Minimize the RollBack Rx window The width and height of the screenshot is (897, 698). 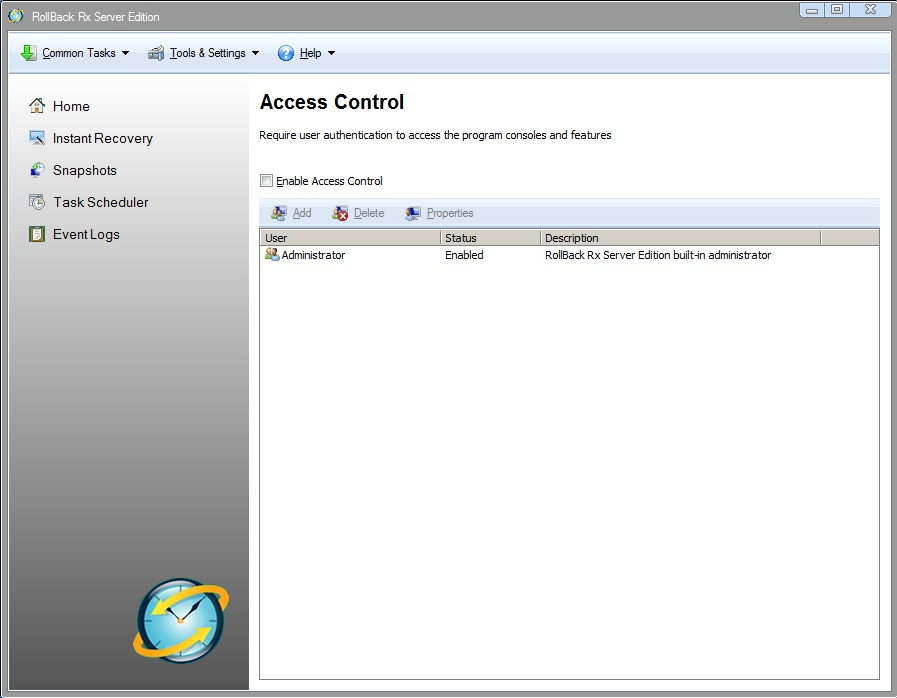tap(812, 10)
